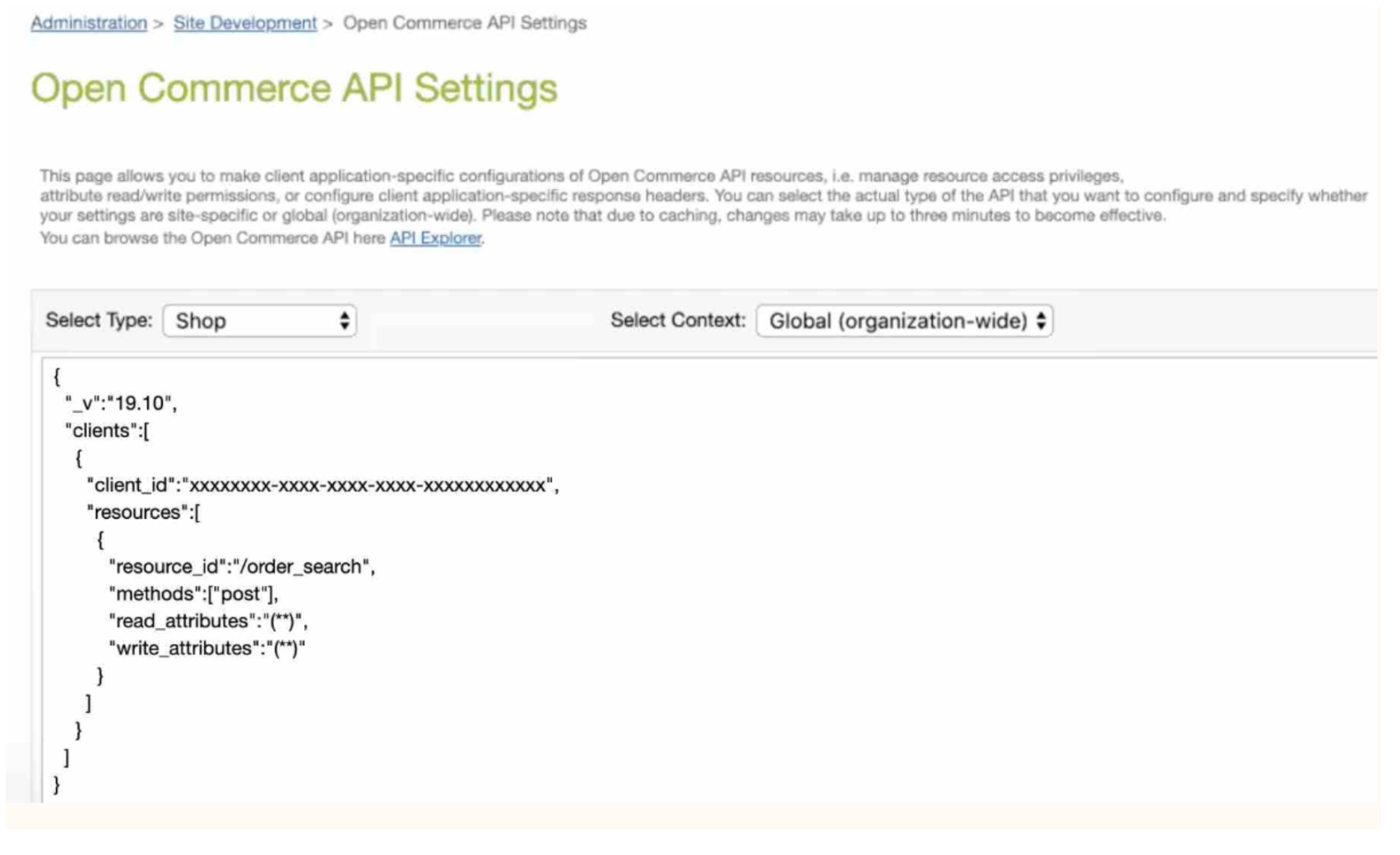Place cursor on the "_v":"19.10" line
The image size is (1400, 855).
(121, 404)
